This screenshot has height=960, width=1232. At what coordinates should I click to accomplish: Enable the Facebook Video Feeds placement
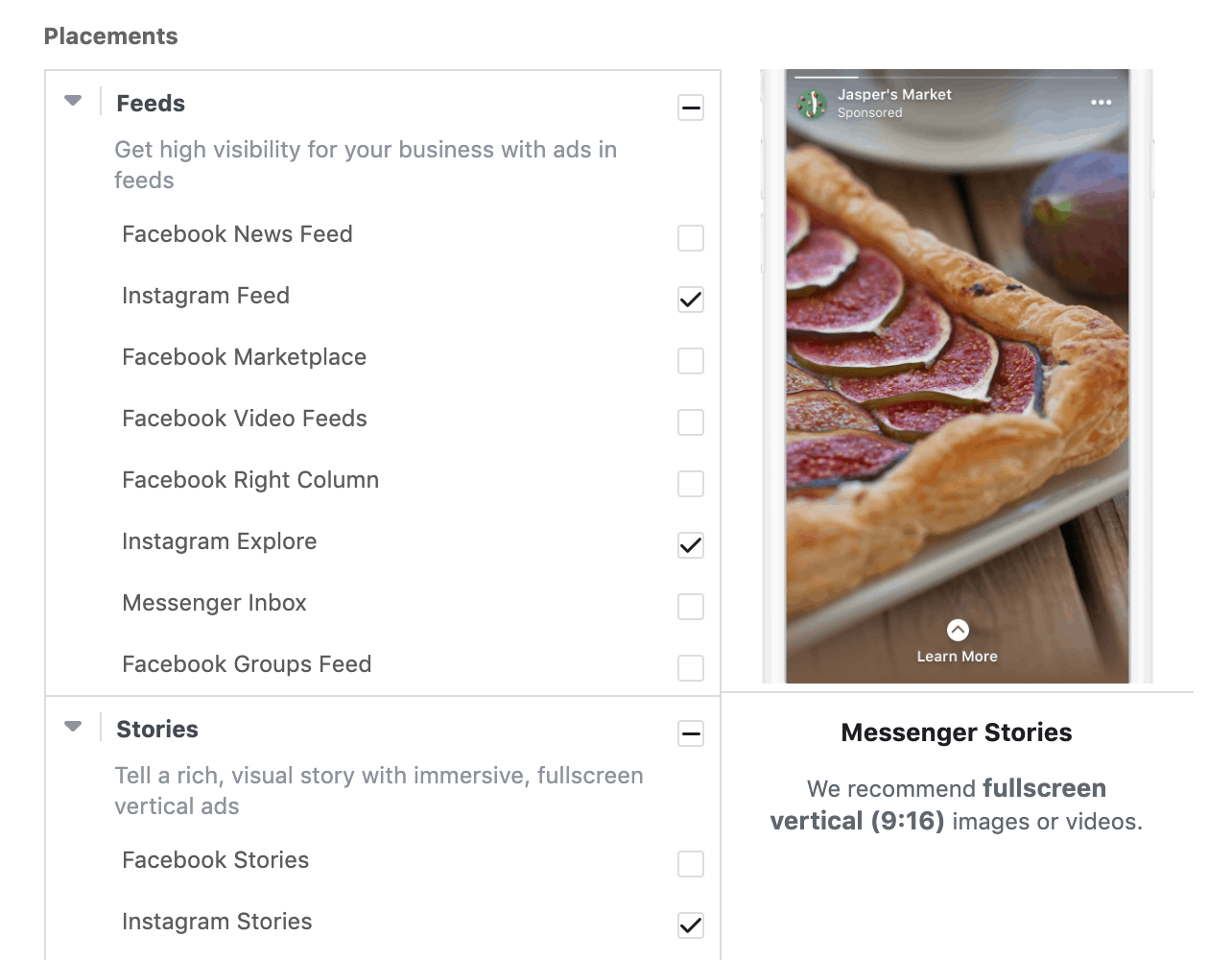(691, 422)
